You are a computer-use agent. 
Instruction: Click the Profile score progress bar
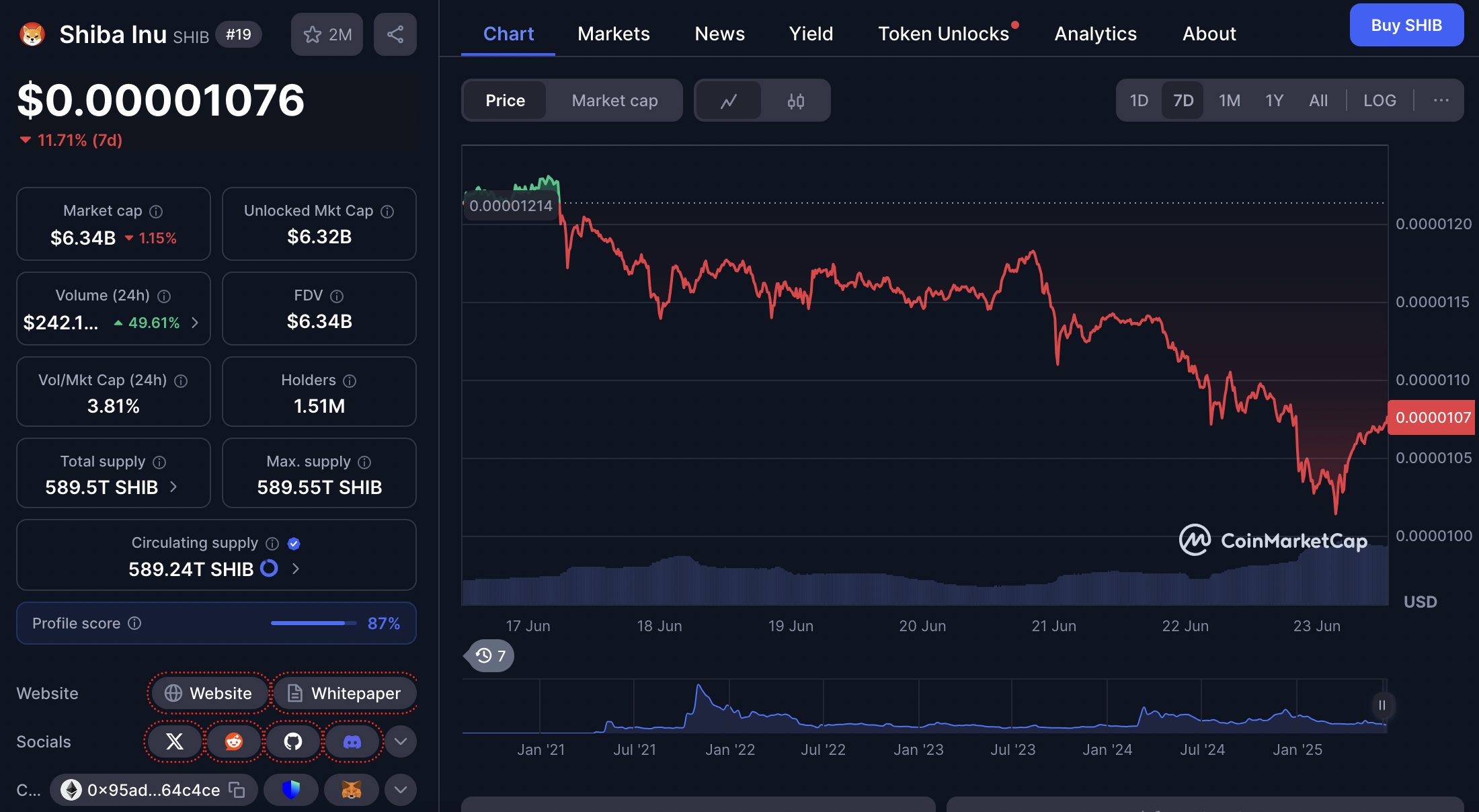coord(313,623)
